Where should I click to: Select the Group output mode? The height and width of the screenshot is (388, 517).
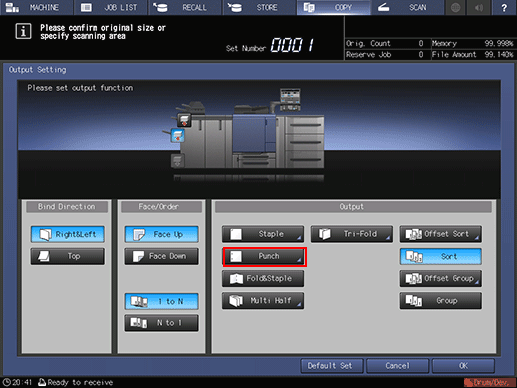441,301
